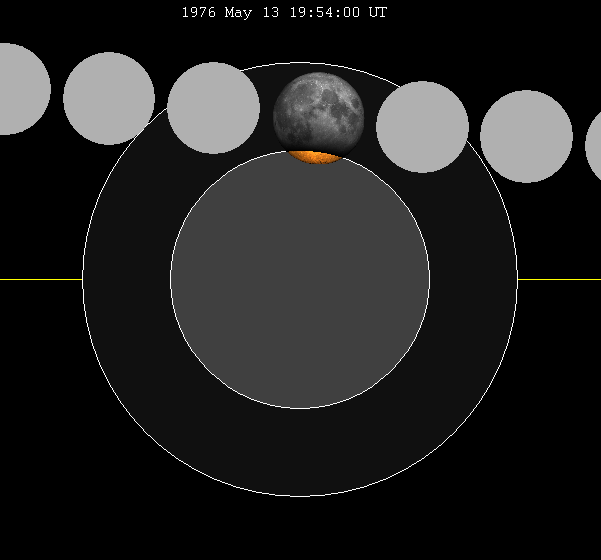601x560 pixels.
Task: Click the gray Moon disc just left of Moon photo
Action: pyautogui.click(x=213, y=107)
